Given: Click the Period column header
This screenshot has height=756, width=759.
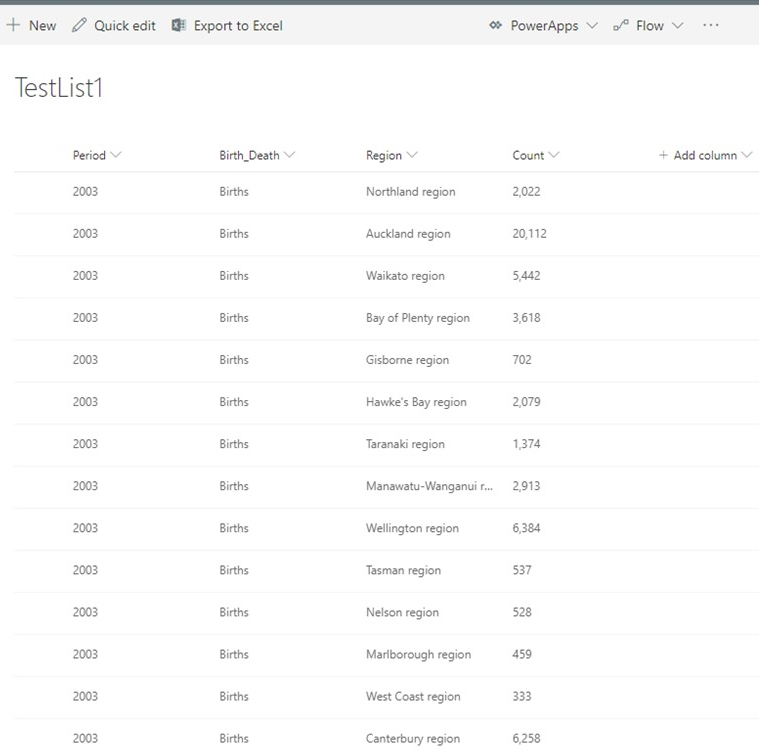Looking at the screenshot, I should point(89,155).
